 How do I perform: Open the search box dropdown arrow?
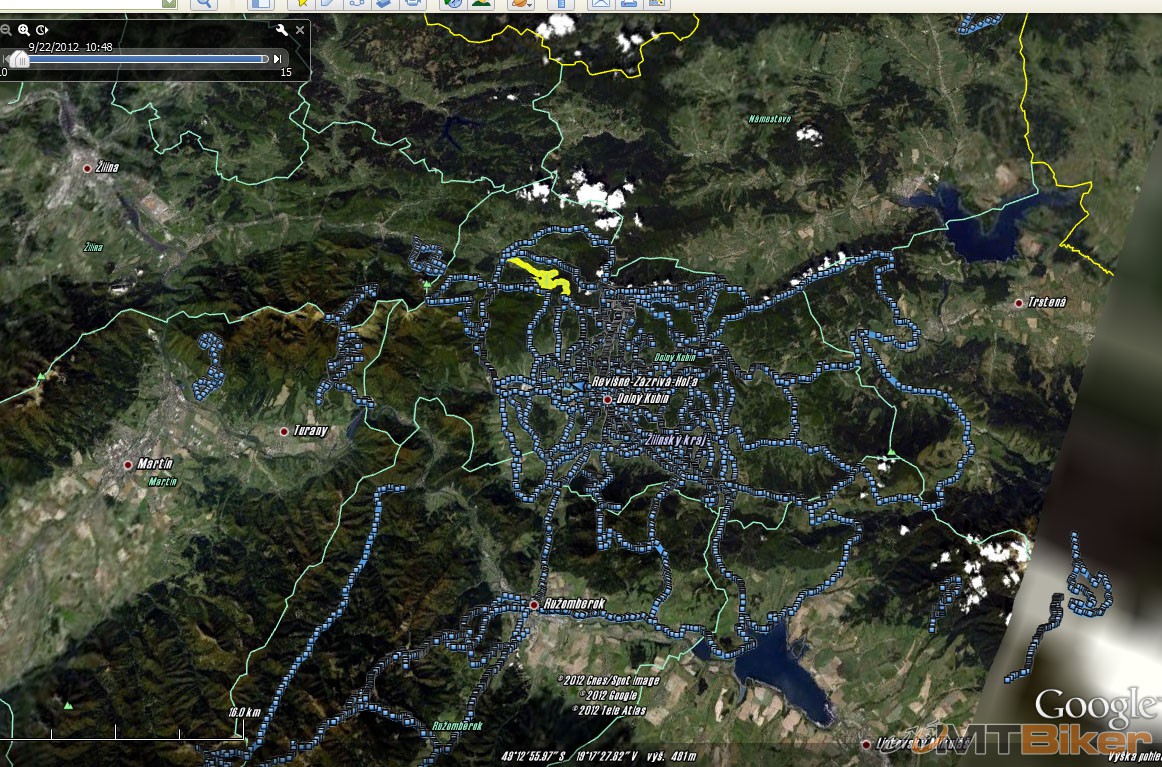(169, 4)
